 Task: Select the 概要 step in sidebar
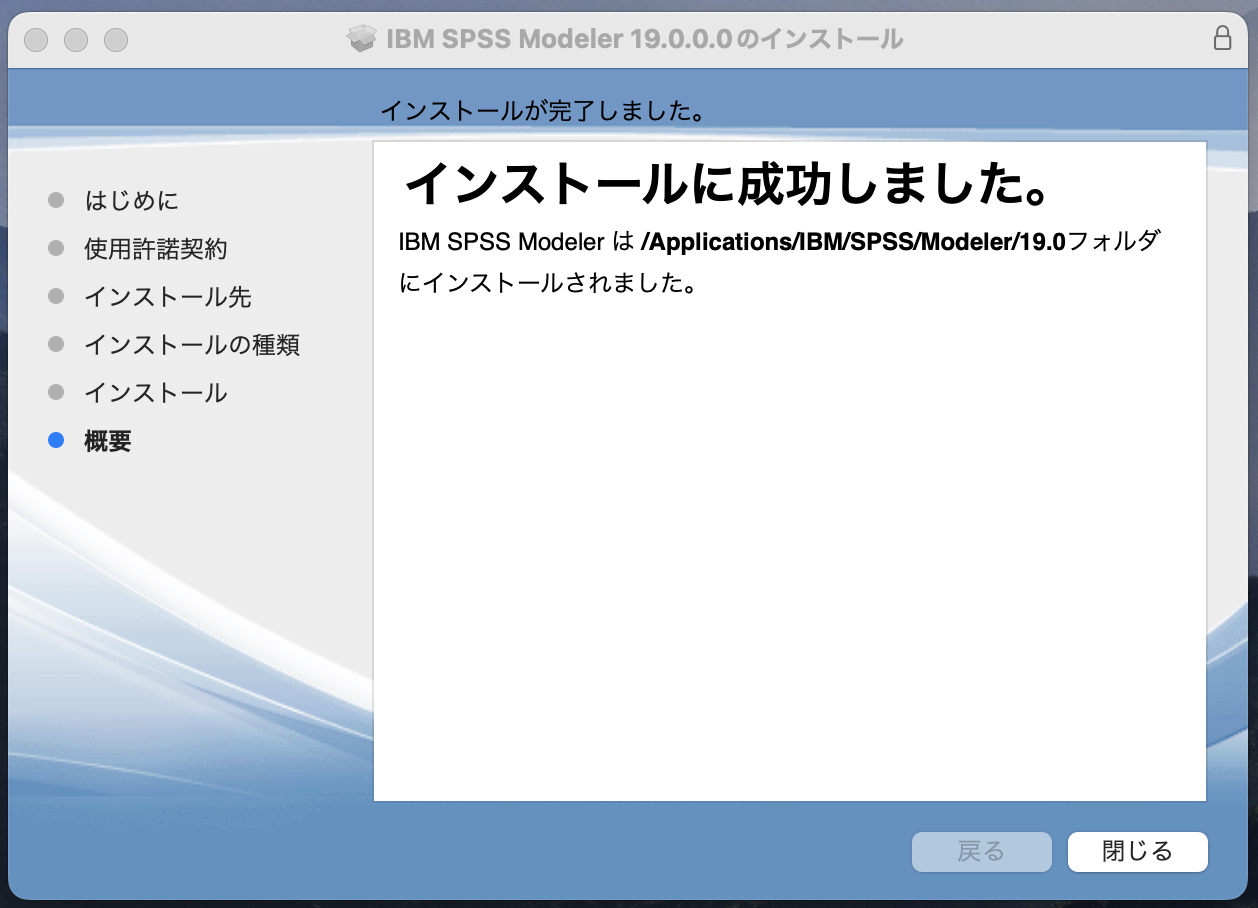(108, 441)
